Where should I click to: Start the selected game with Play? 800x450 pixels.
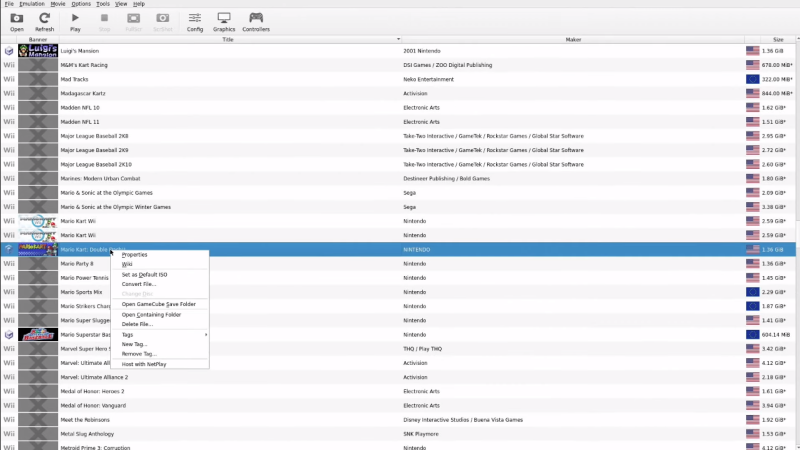[x=75, y=22]
